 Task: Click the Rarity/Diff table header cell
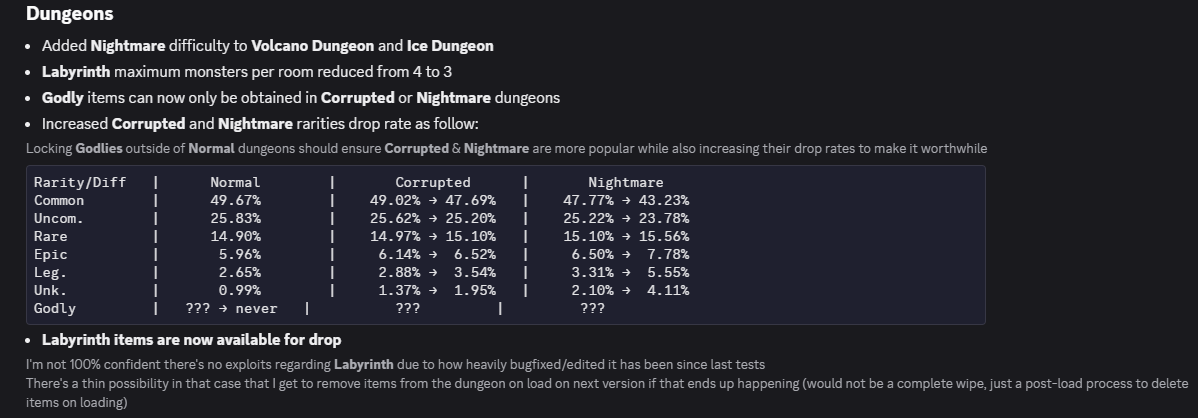(79, 183)
